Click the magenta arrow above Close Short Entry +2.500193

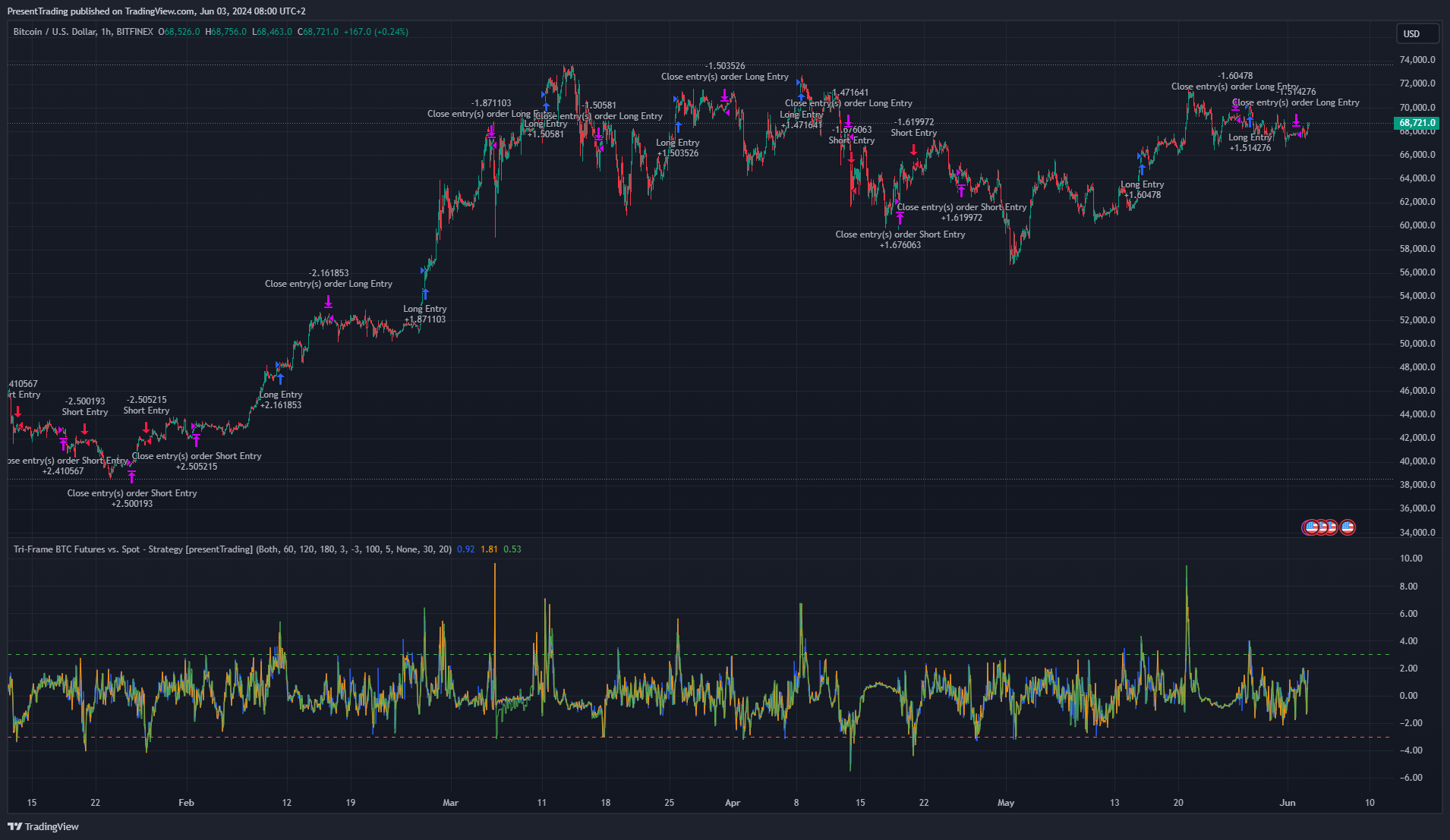[132, 477]
